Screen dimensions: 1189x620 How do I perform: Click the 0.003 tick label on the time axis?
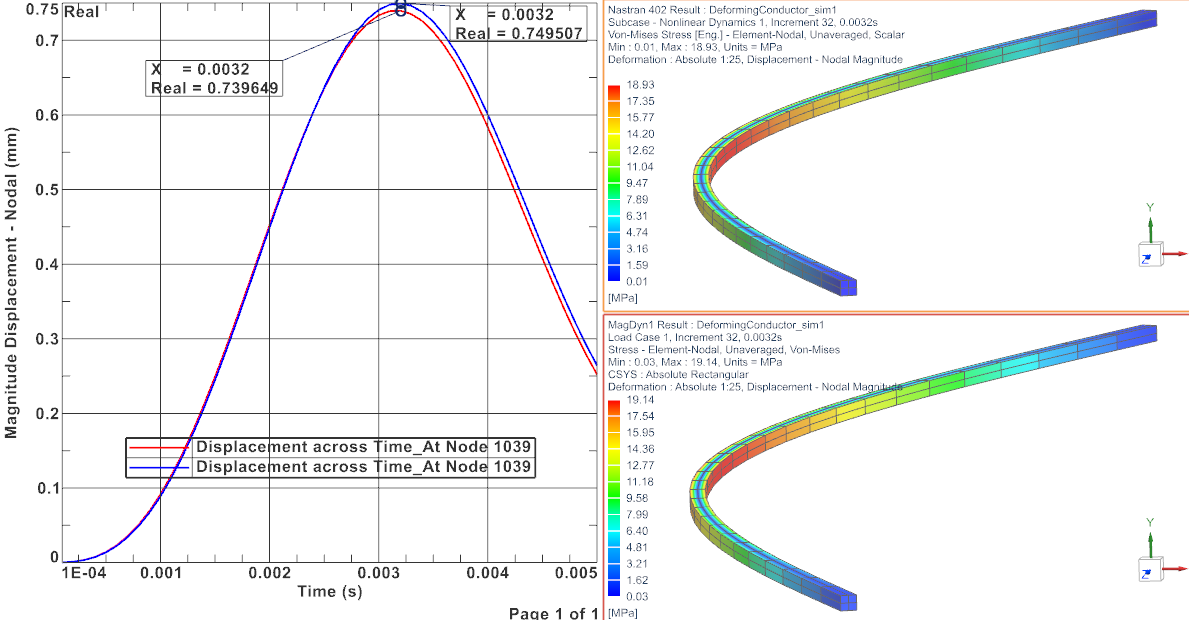coord(379,573)
